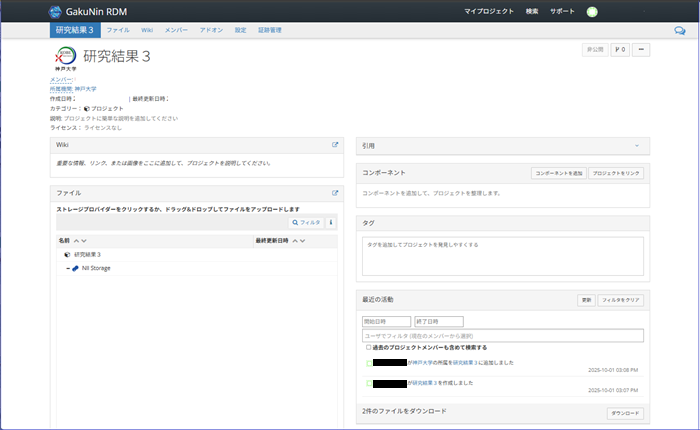Collapse the NII Storage tree node
This screenshot has width=700, height=430.
[68, 268]
